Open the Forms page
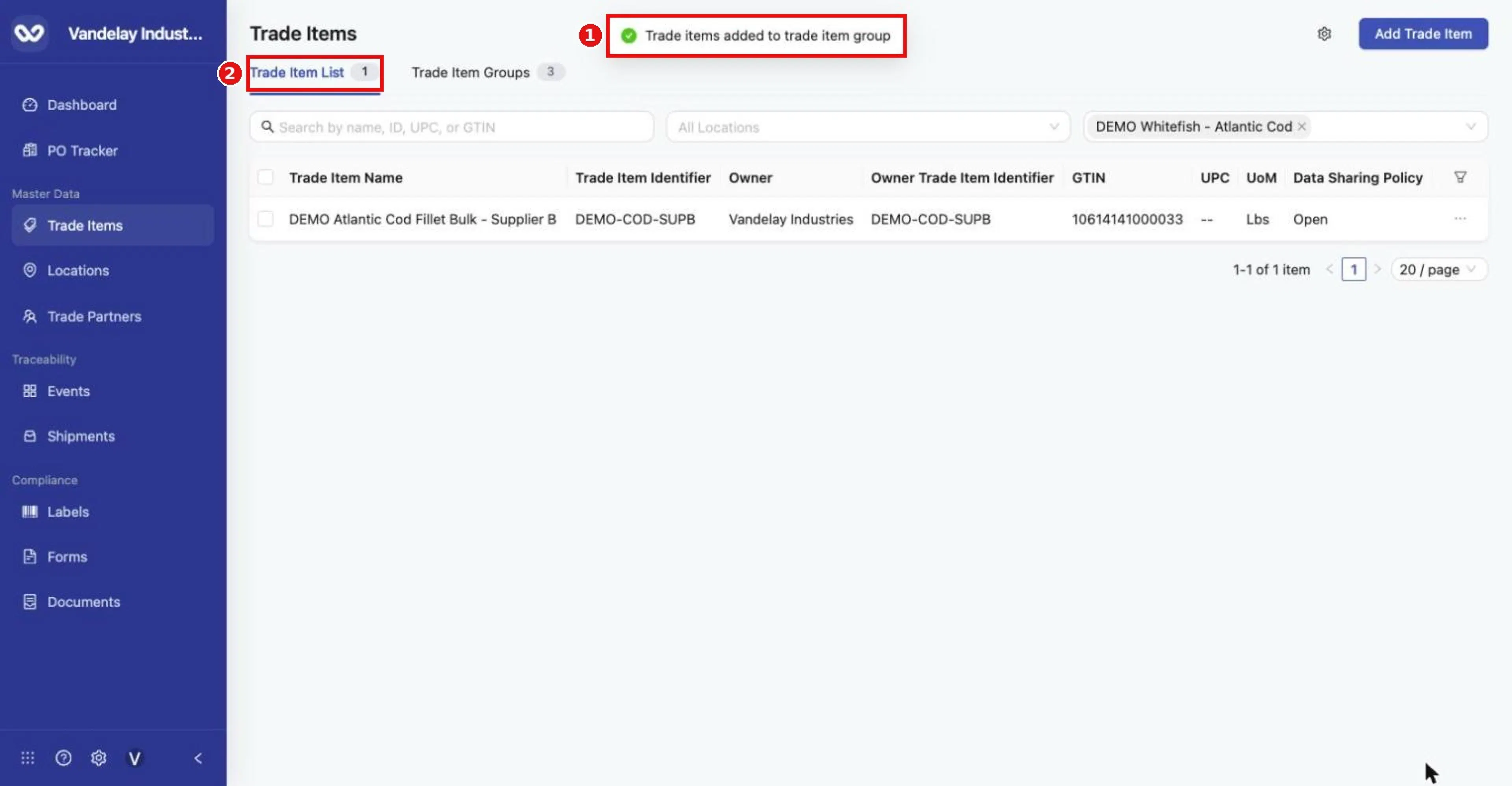This screenshot has height=786, width=1512. coord(67,556)
